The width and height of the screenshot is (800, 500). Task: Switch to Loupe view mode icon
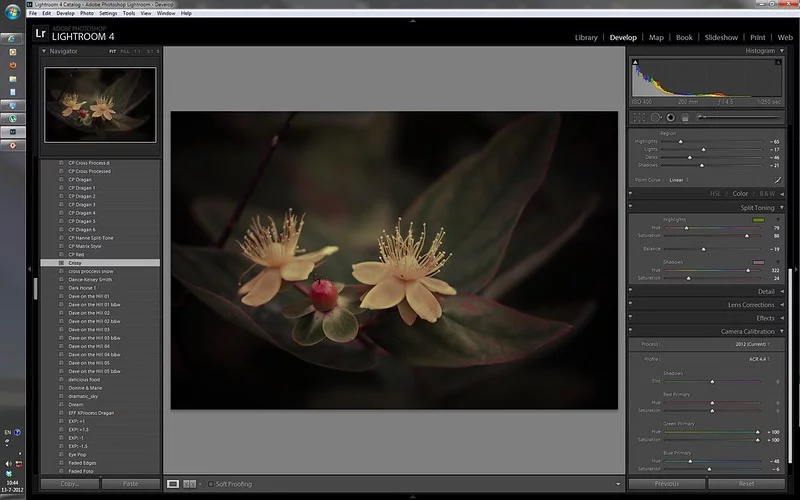pyautogui.click(x=173, y=484)
